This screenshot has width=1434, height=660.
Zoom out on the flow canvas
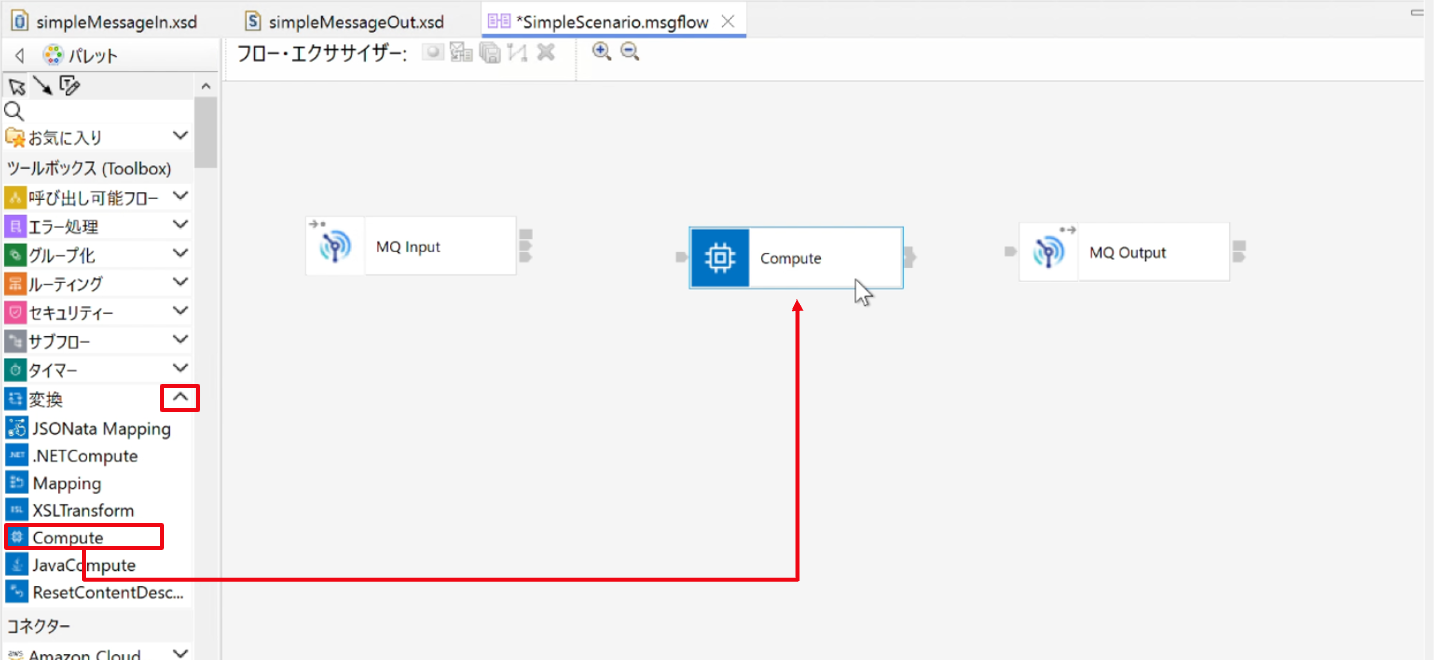[630, 52]
